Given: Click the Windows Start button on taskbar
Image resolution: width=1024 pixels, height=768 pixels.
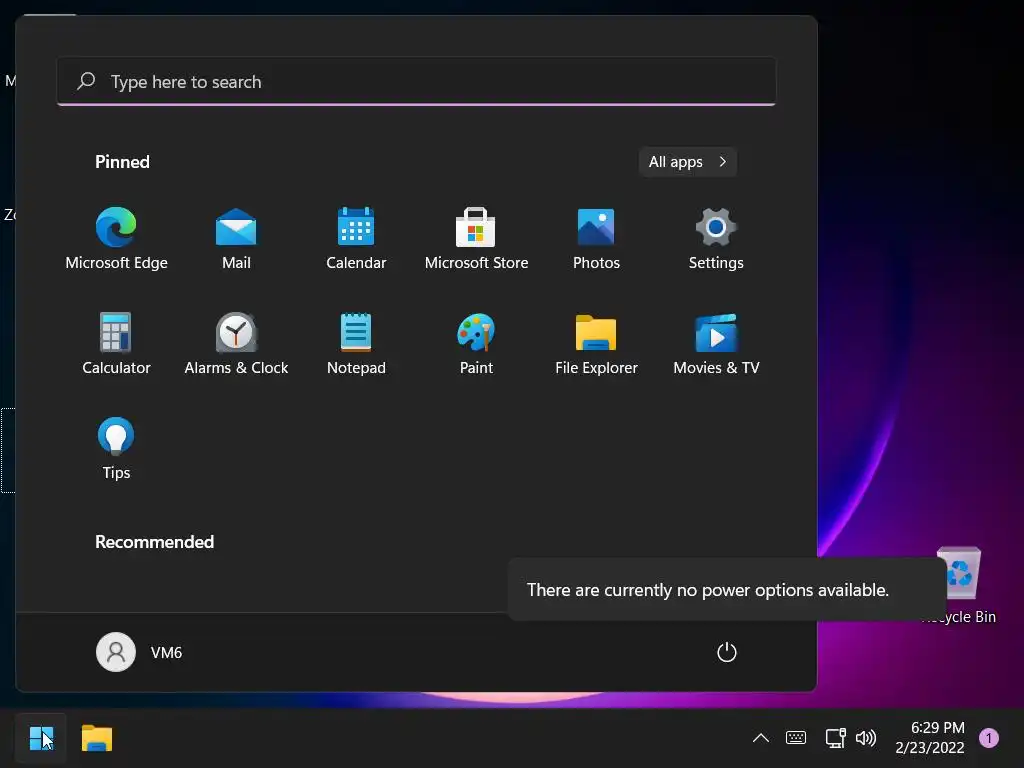Looking at the screenshot, I should click(x=41, y=739).
